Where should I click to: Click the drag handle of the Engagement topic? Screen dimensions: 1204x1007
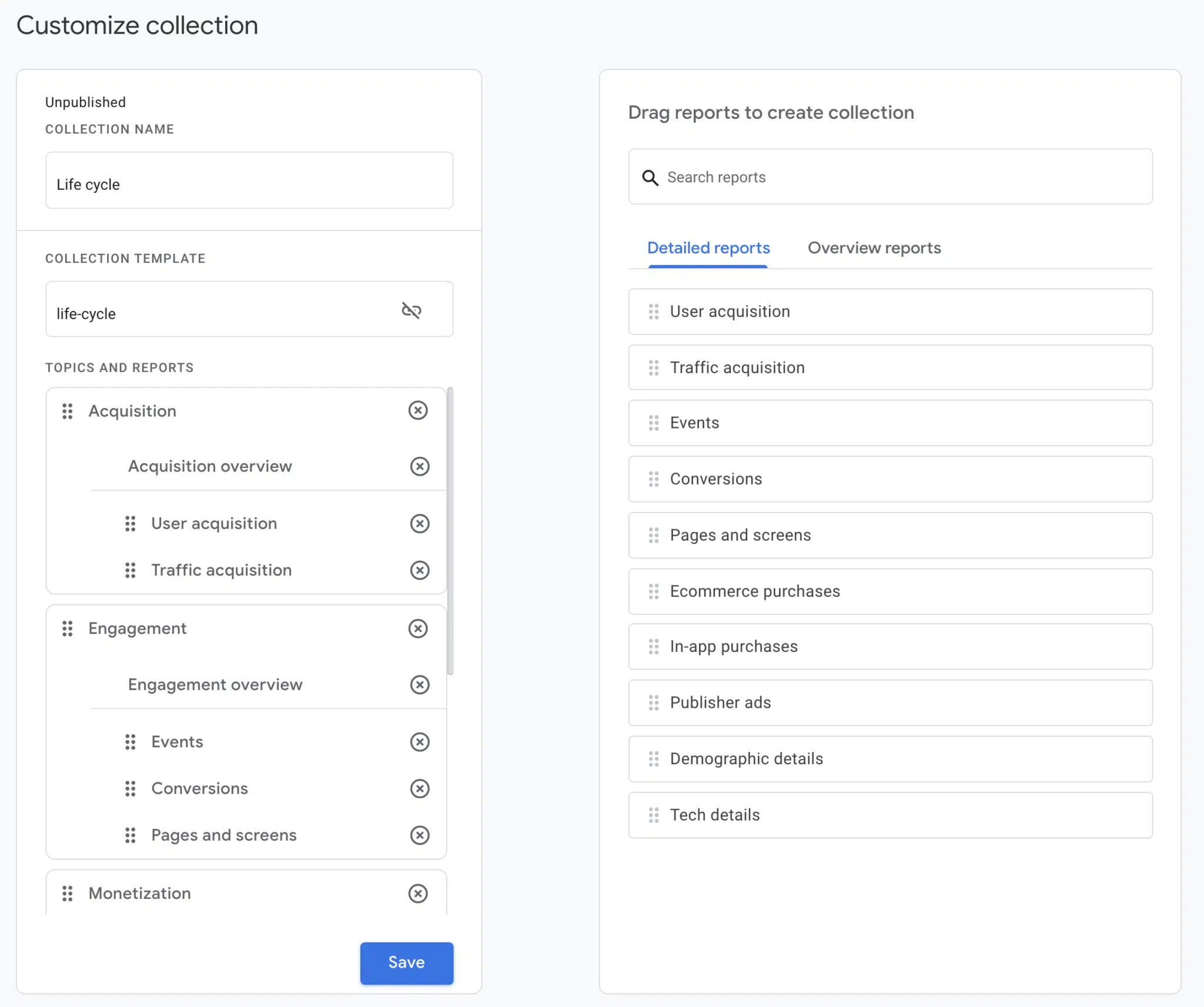click(x=68, y=629)
